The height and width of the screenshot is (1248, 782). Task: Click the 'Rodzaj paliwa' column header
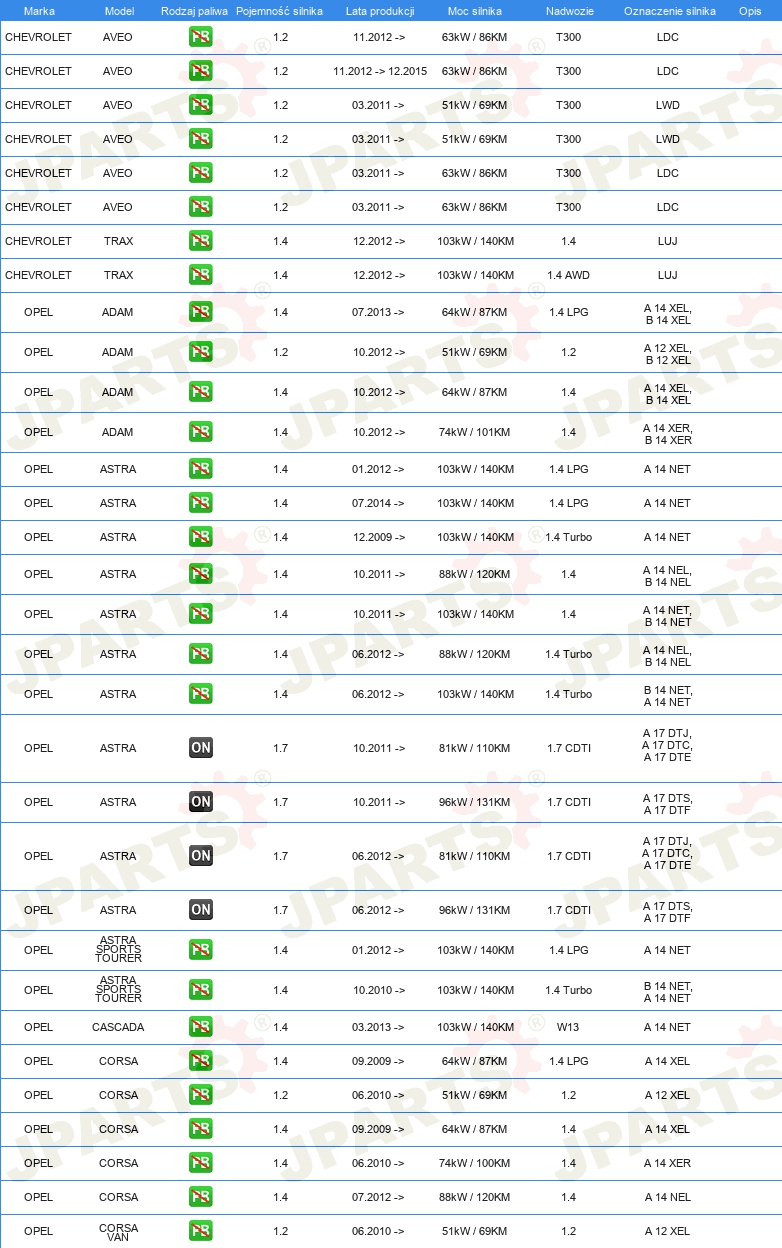click(195, 11)
